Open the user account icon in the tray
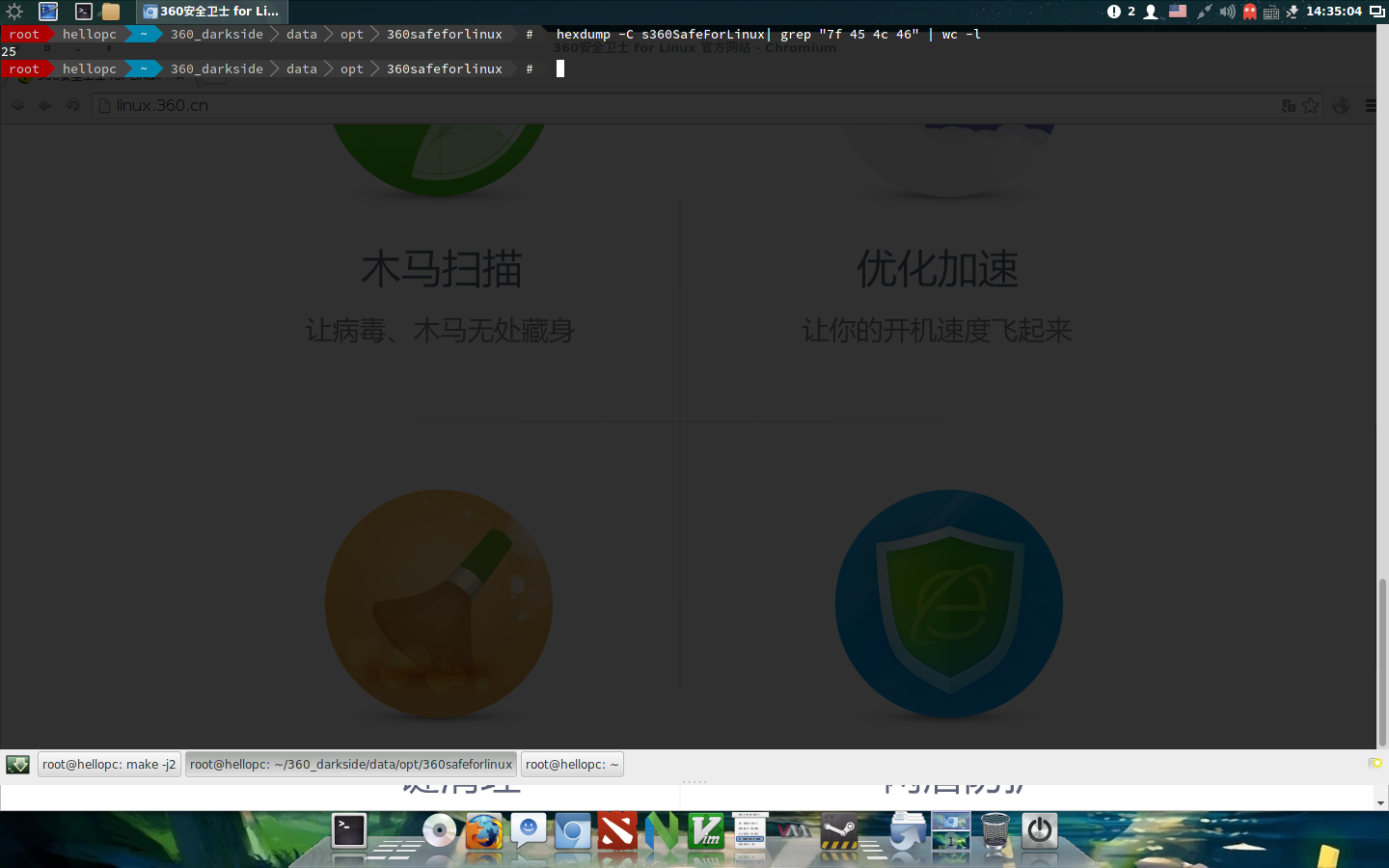This screenshot has width=1389, height=868. pyautogui.click(x=1151, y=12)
